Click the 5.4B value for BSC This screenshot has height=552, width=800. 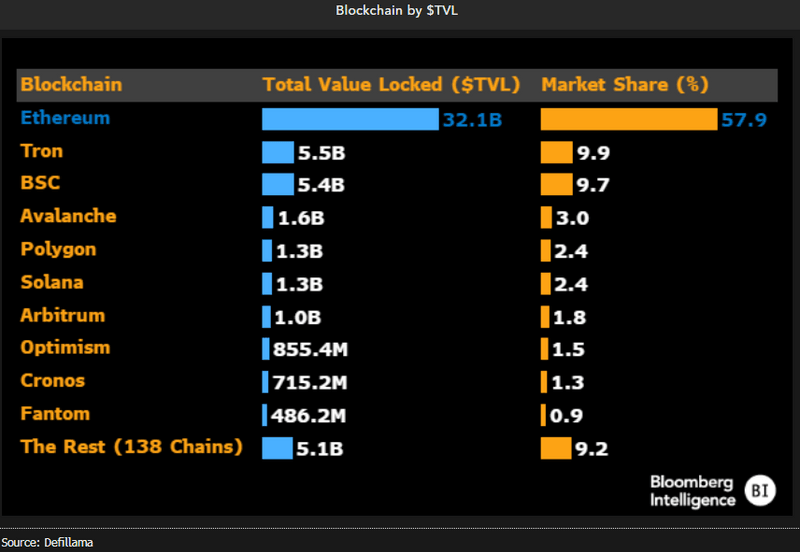pos(321,185)
